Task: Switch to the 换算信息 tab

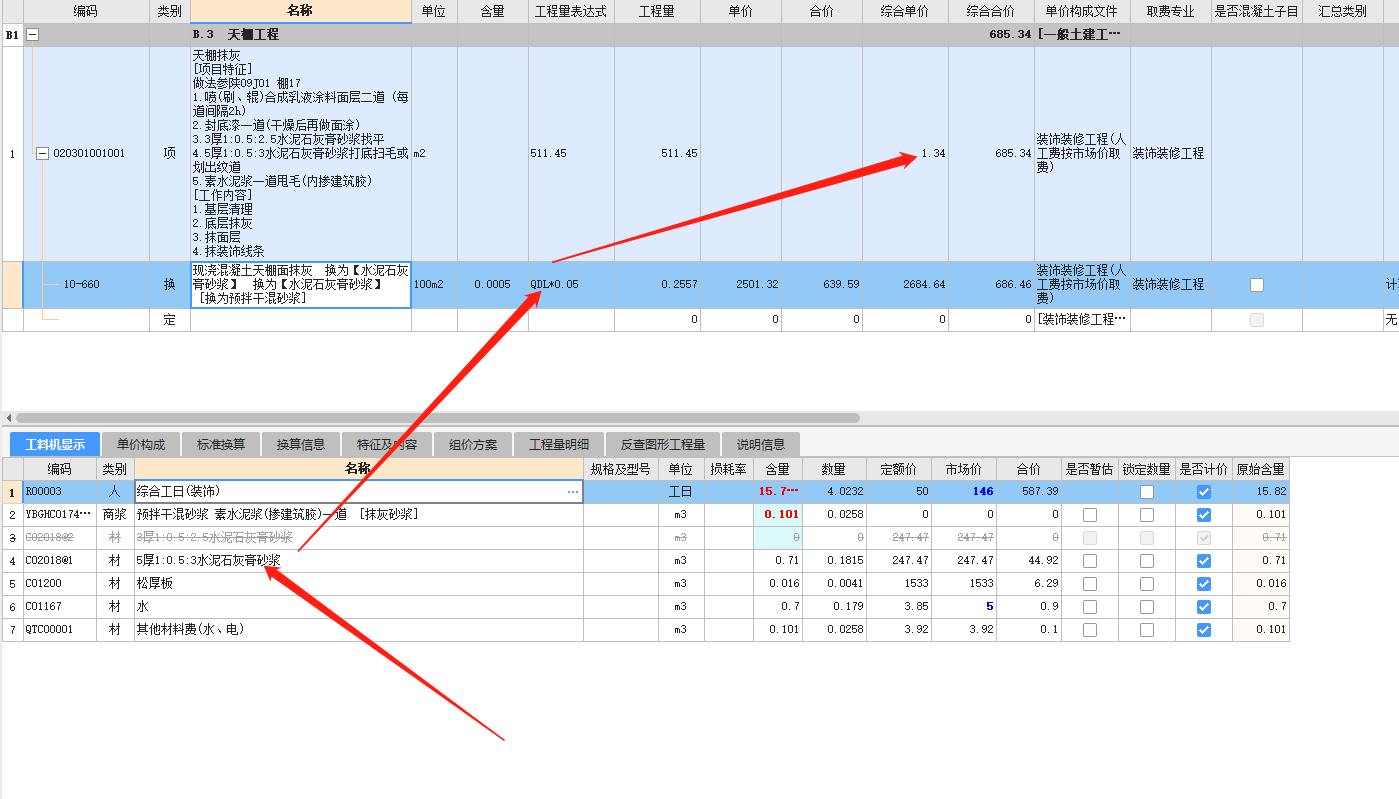Action: 301,445
